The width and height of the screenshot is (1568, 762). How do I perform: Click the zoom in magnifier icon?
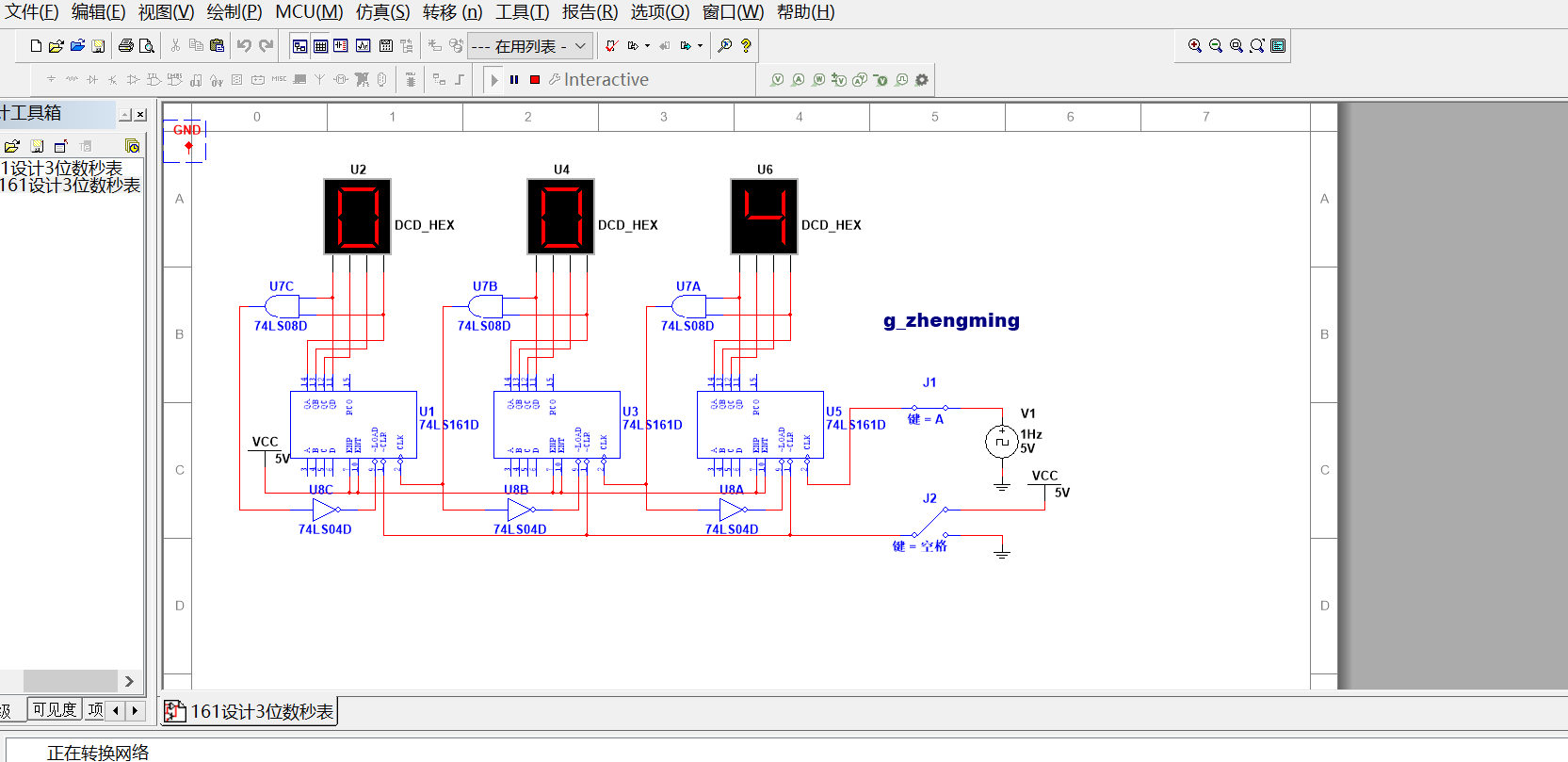click(x=1194, y=45)
